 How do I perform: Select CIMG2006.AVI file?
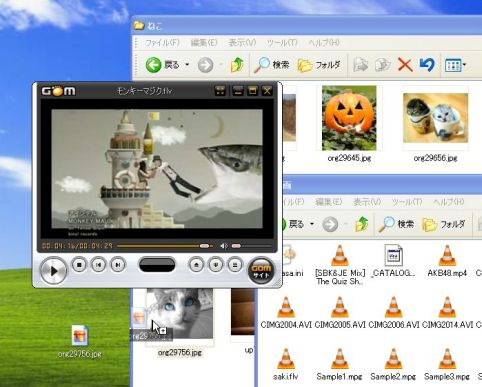[393, 313]
